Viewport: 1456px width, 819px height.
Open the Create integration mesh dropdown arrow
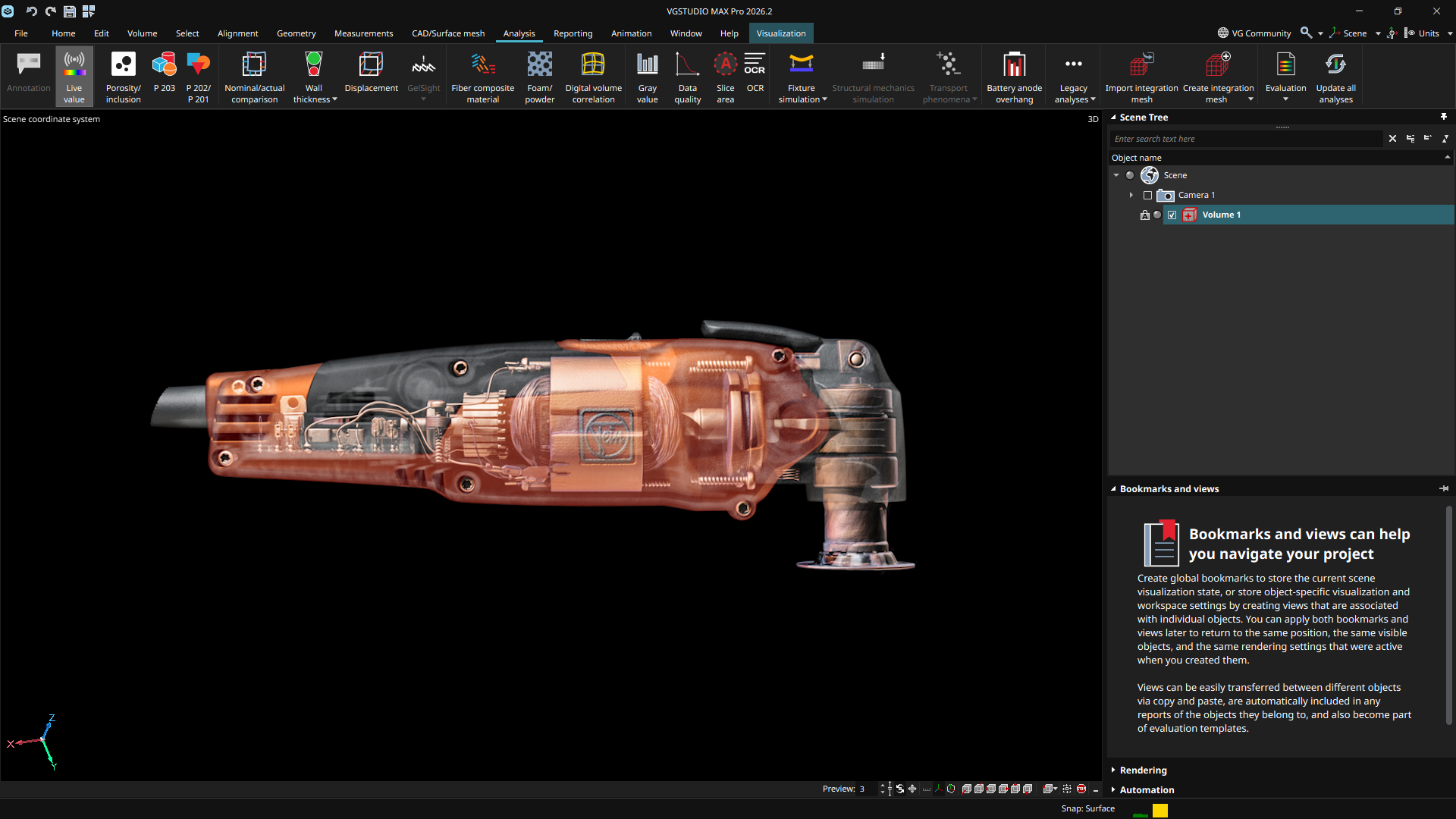coord(1250,99)
